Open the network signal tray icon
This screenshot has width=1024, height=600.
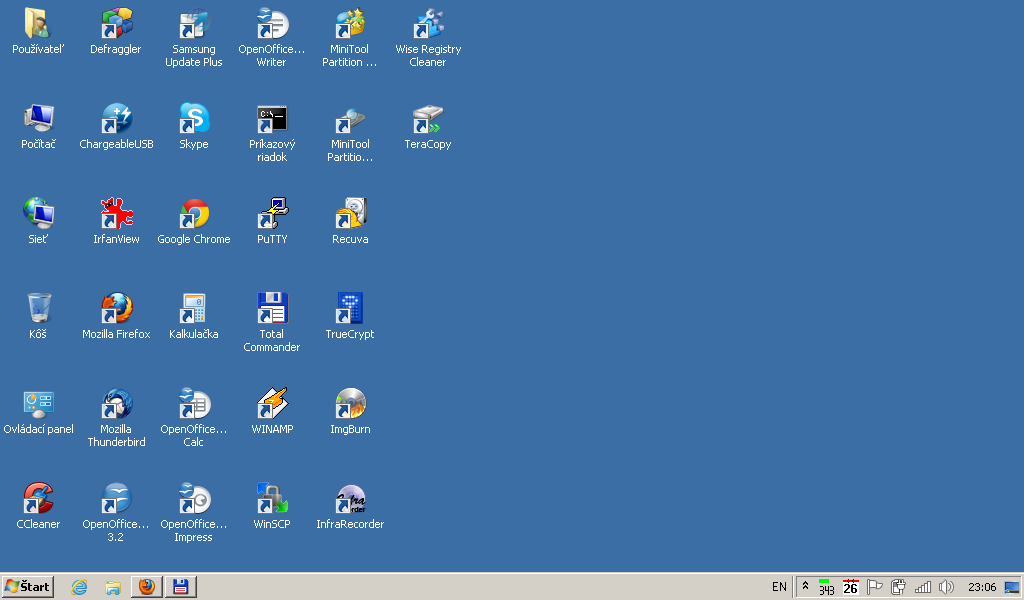point(923,587)
